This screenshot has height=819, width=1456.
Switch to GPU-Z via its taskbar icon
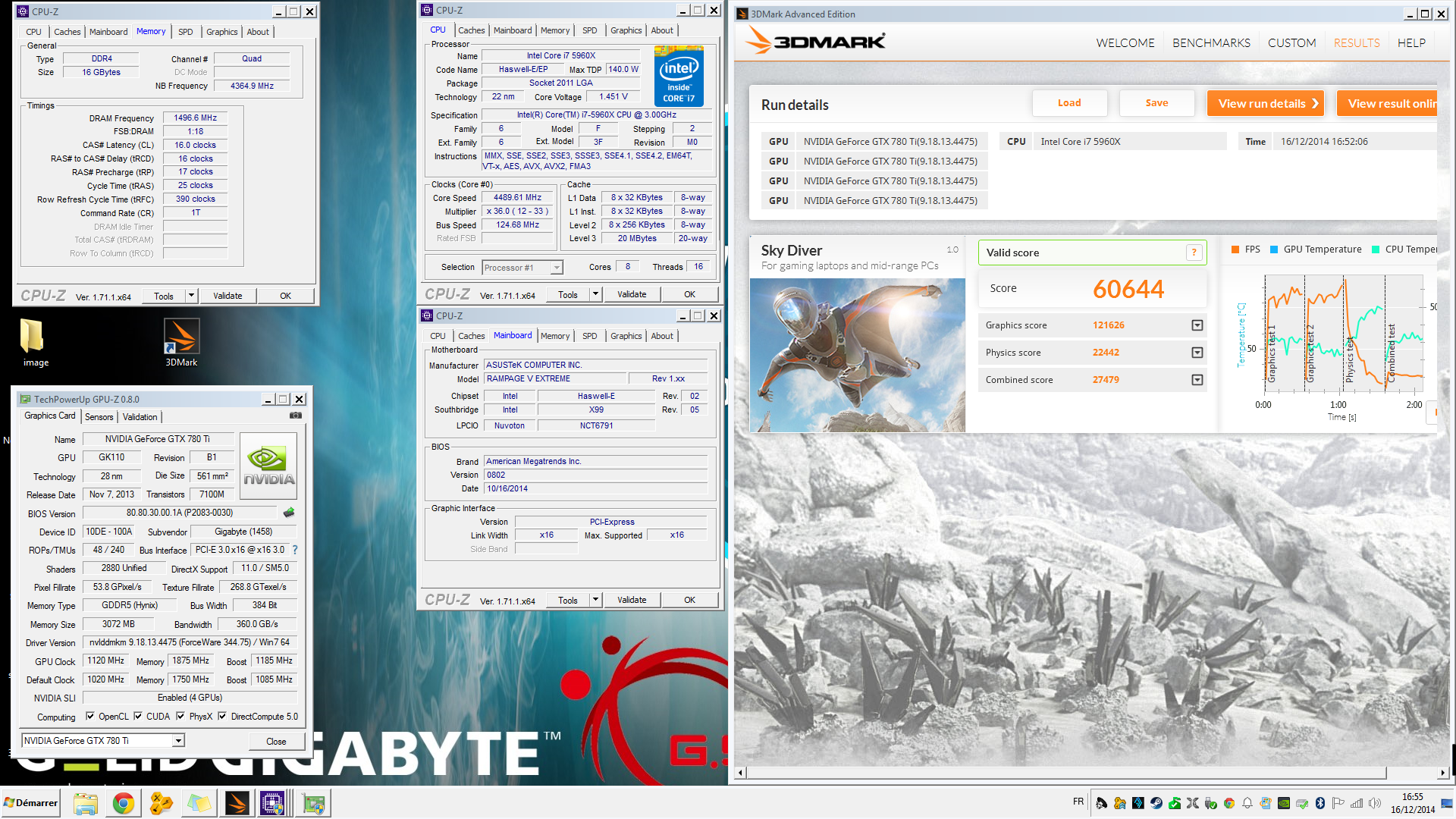(x=313, y=803)
